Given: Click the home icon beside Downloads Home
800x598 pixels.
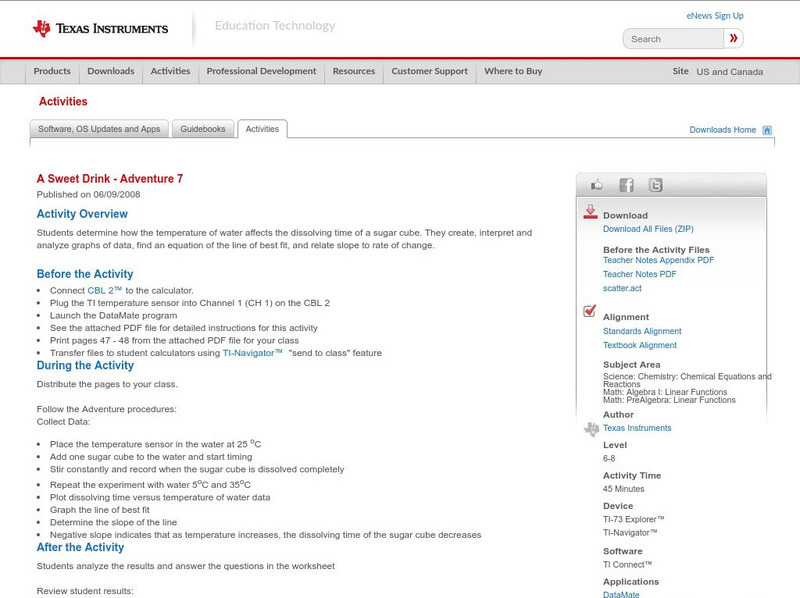Looking at the screenshot, I should point(767,130).
